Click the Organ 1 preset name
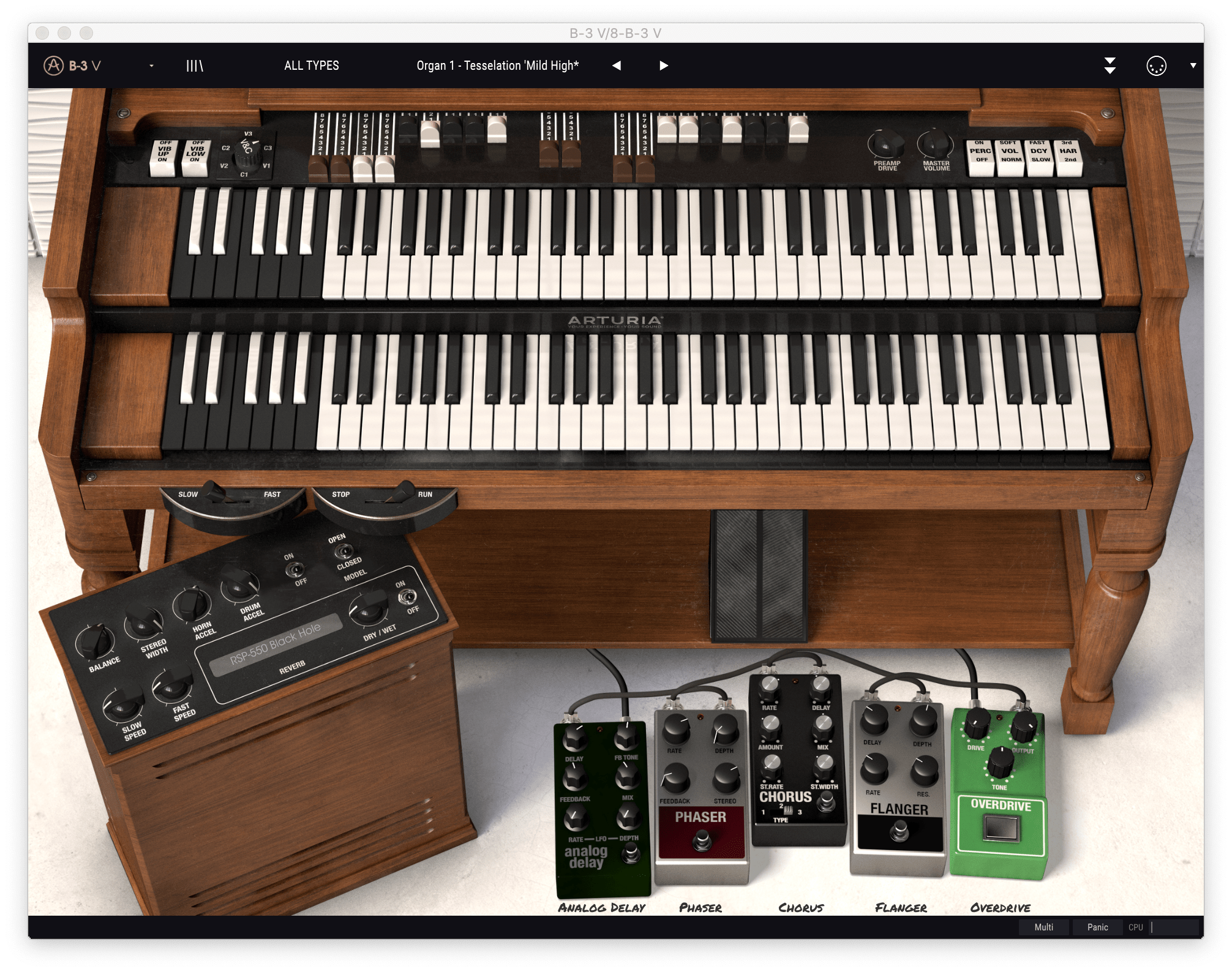This screenshot has height=972, width=1232. pos(497,65)
